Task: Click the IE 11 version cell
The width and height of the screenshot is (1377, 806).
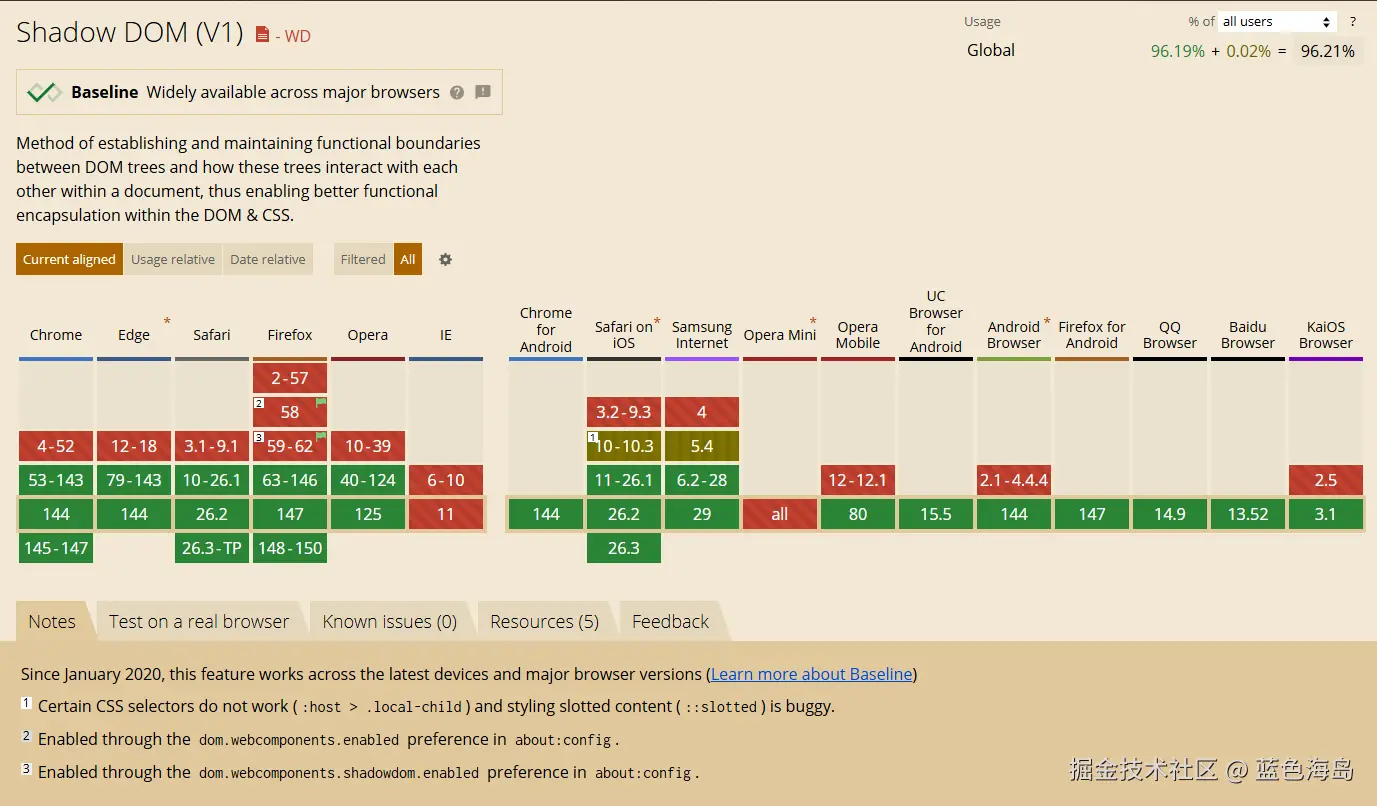Action: (x=446, y=514)
